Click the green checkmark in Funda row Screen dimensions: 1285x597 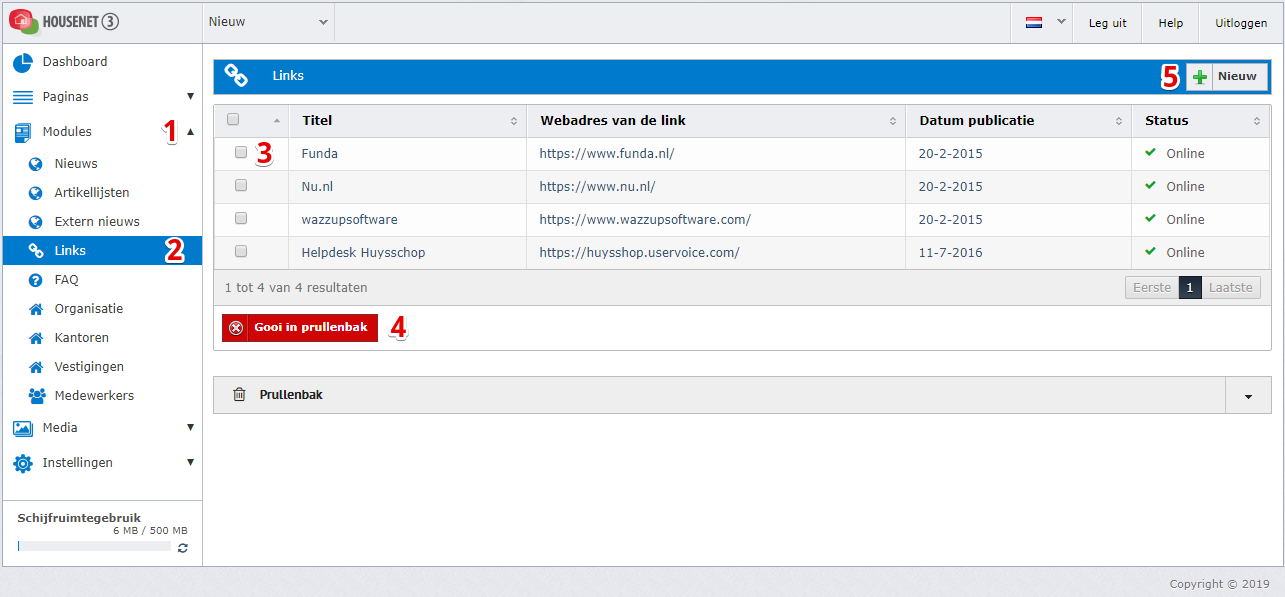point(1151,153)
